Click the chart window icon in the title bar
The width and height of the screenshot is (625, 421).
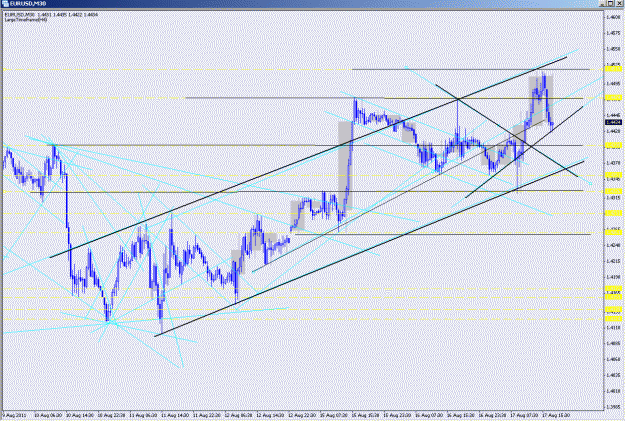click(5, 4)
